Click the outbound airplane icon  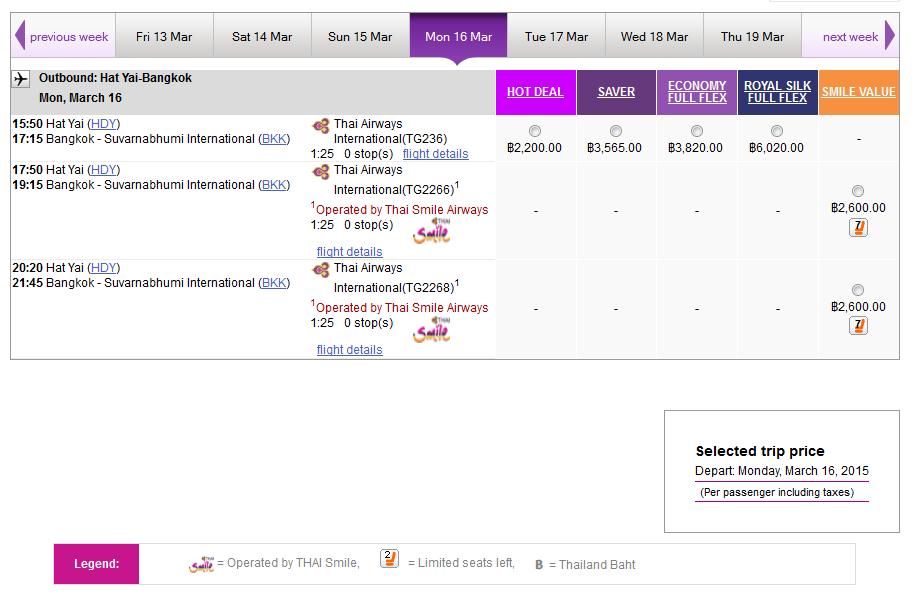[x=21, y=78]
